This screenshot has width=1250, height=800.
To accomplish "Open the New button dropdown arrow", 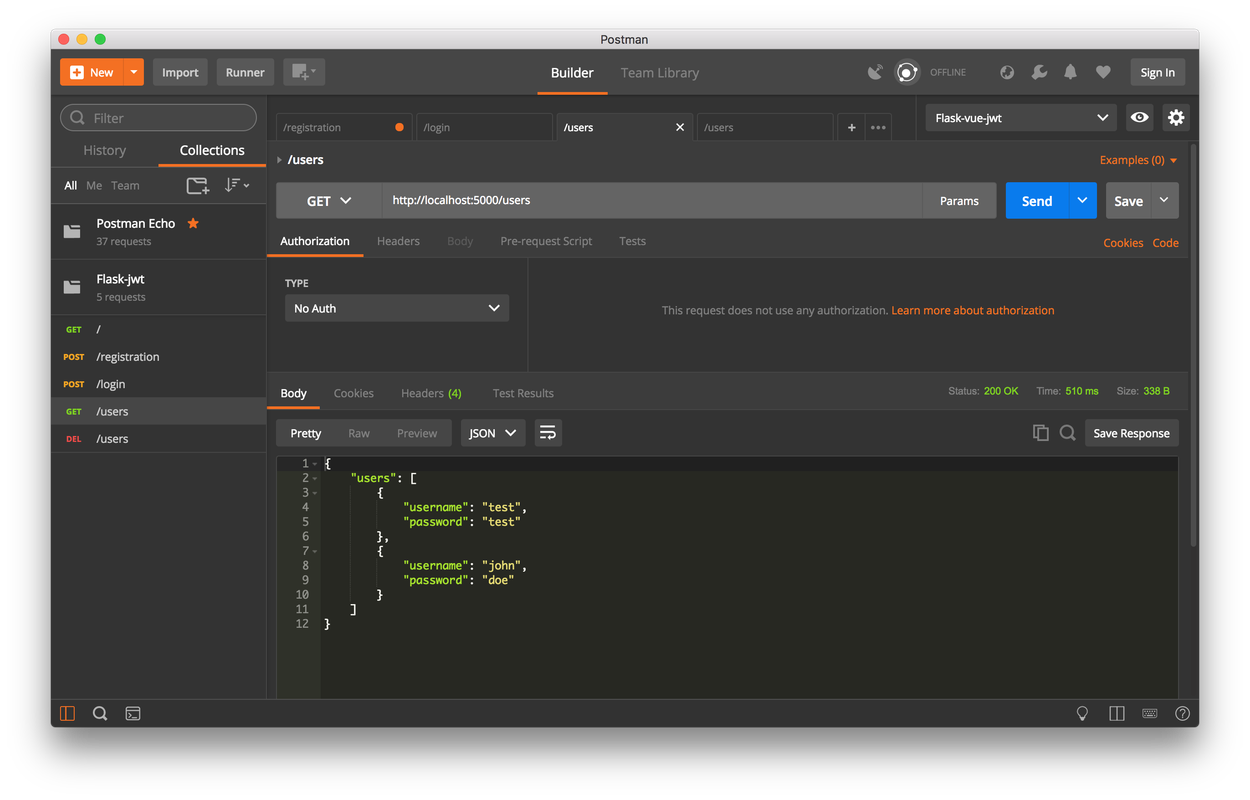I will pos(133,72).
